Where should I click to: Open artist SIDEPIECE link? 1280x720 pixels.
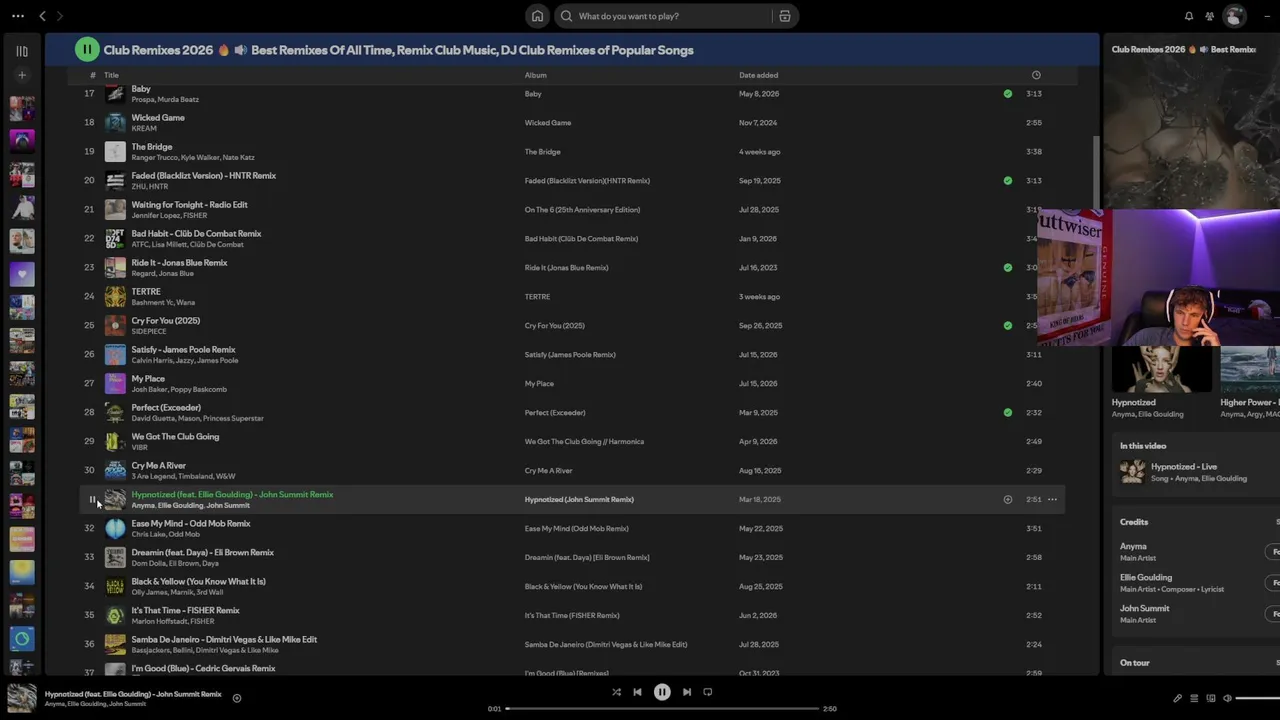[149, 331]
